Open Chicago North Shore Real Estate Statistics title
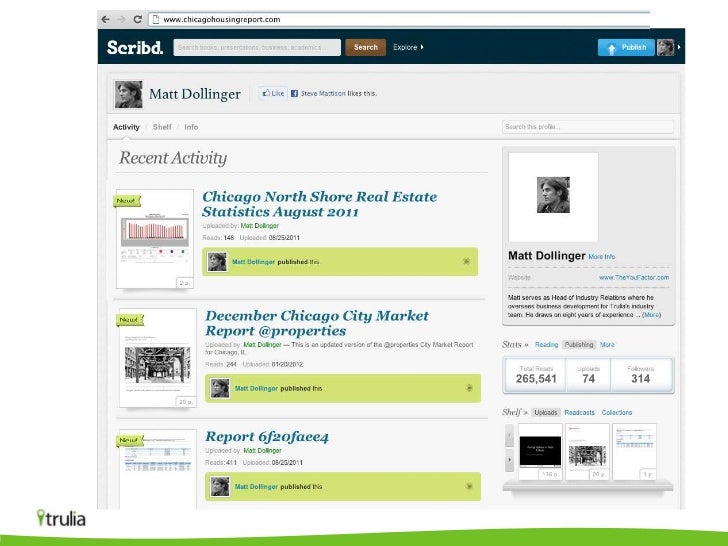This screenshot has width=728, height=546. click(319, 204)
